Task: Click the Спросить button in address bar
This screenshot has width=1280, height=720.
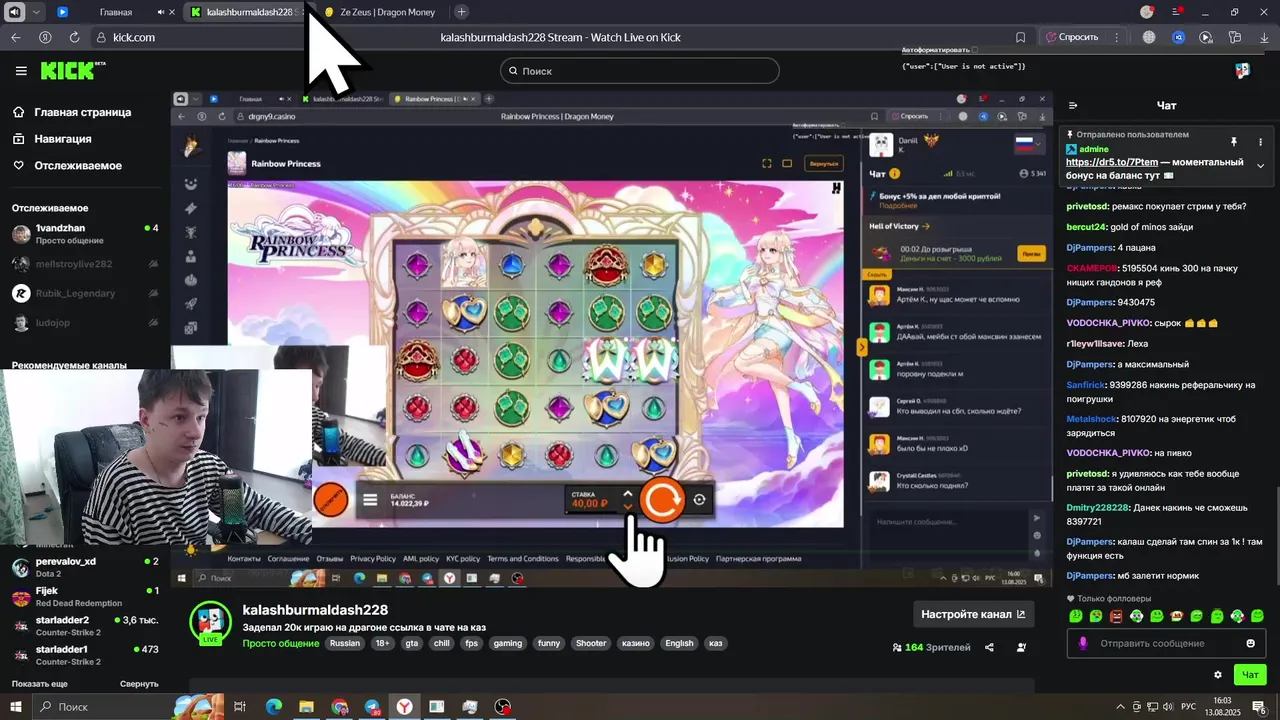Action: pyautogui.click(x=1072, y=37)
